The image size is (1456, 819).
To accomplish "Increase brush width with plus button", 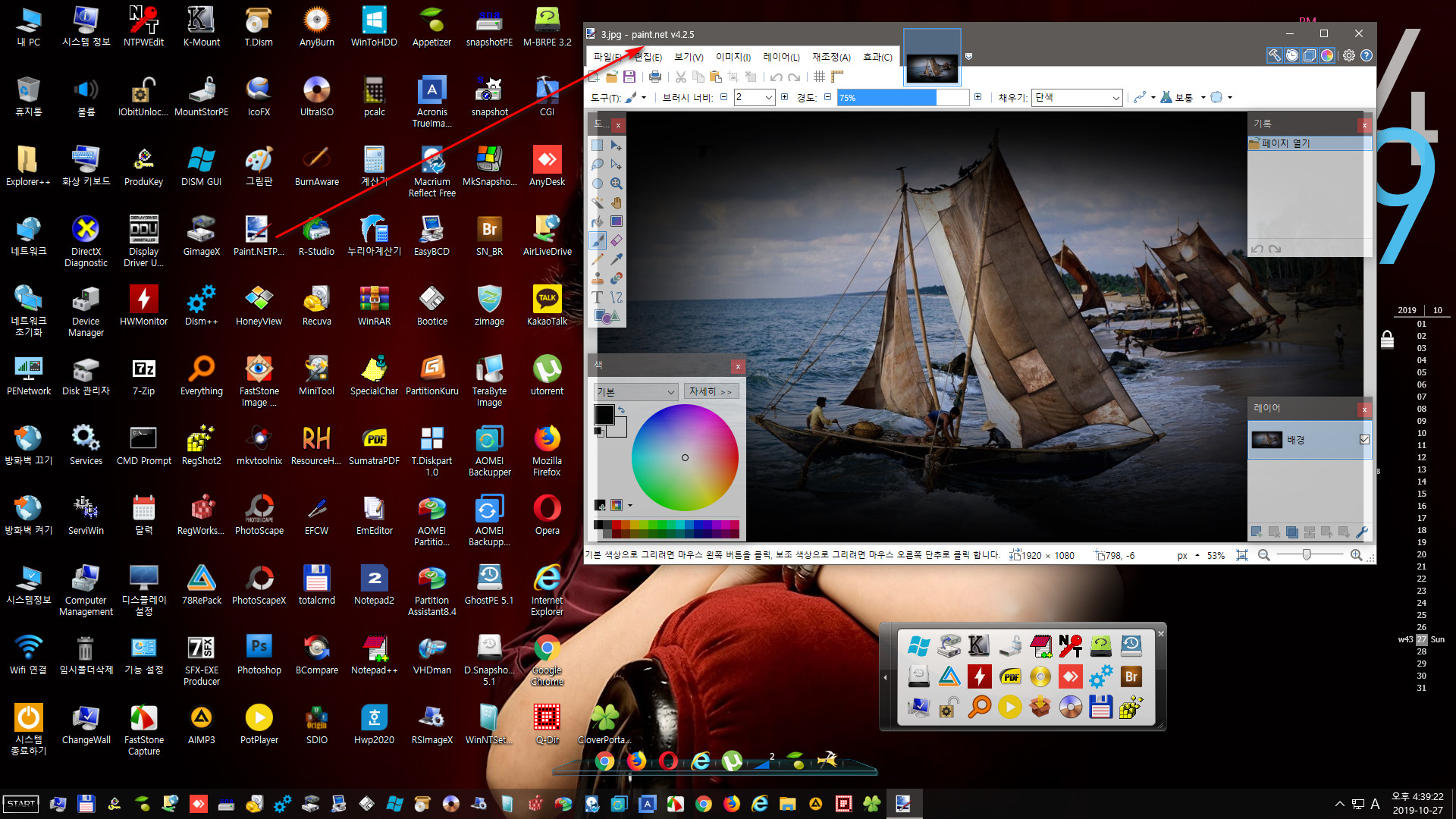I will pos(784,97).
